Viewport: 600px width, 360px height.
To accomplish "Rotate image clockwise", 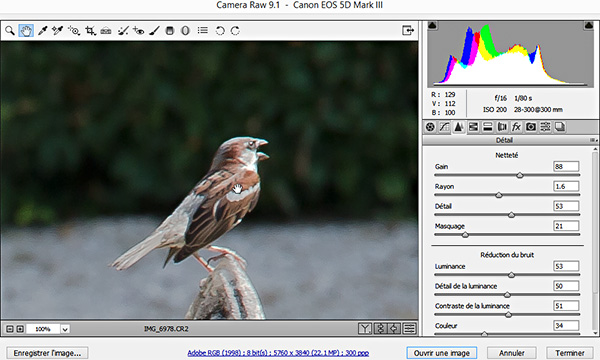I will pyautogui.click(x=235, y=31).
